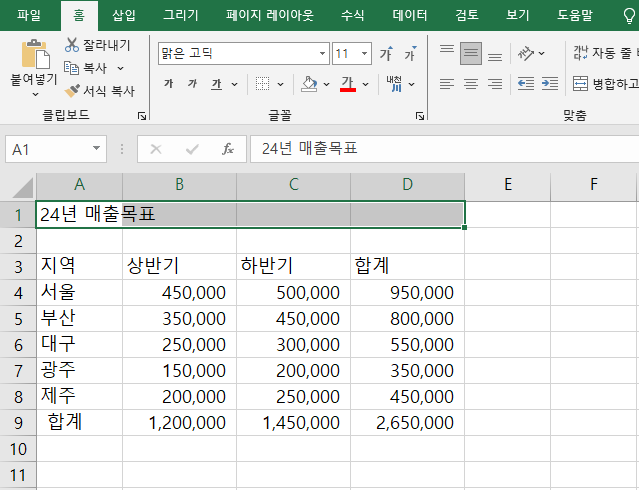Click the lightbulb Tell Me icon
The height and width of the screenshot is (490, 639).
629,15
